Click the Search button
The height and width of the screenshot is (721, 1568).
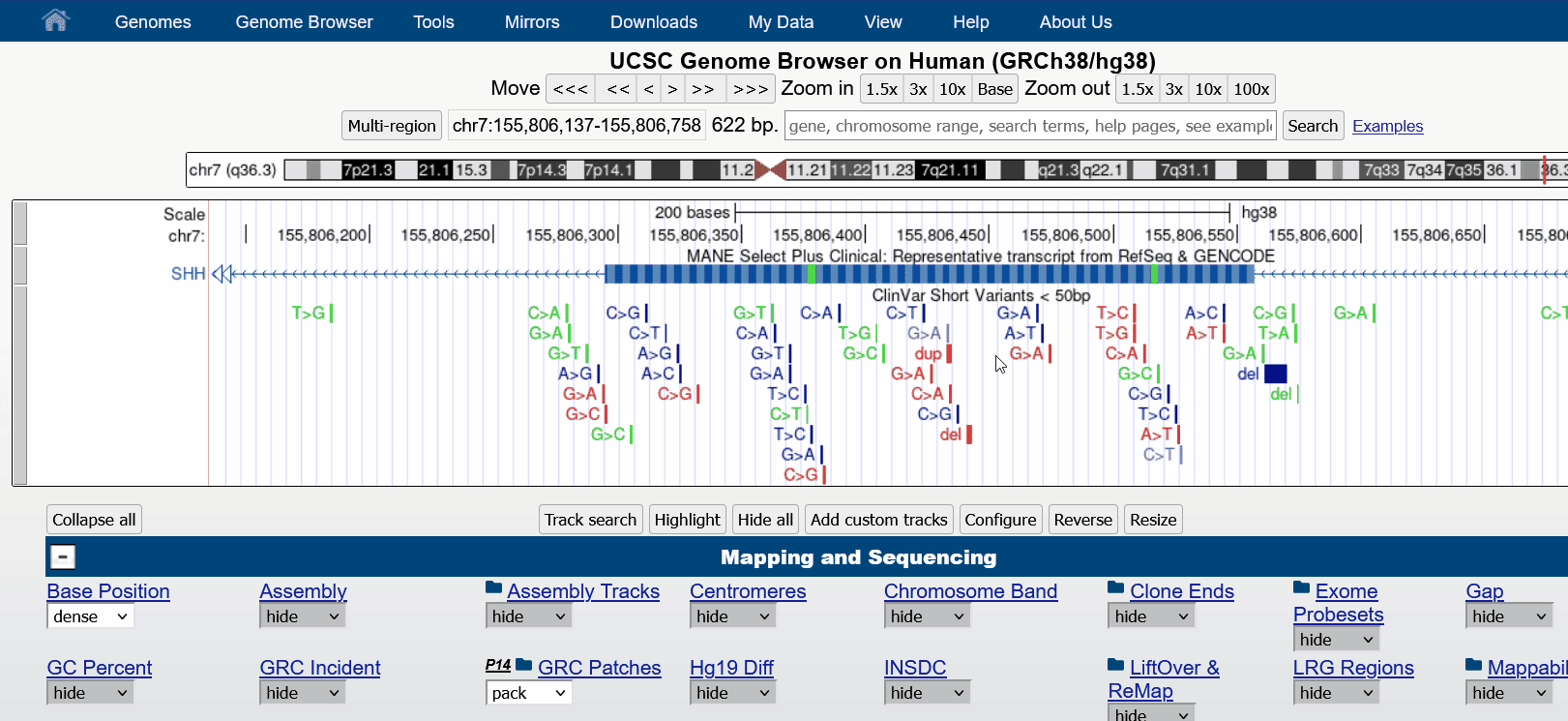(1313, 126)
